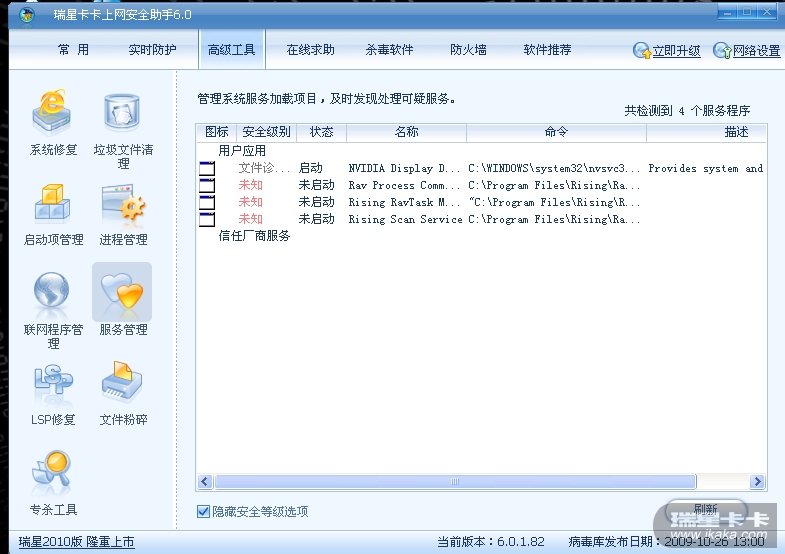Sort by the 图标 column header
785x554 pixels.
(x=216, y=132)
